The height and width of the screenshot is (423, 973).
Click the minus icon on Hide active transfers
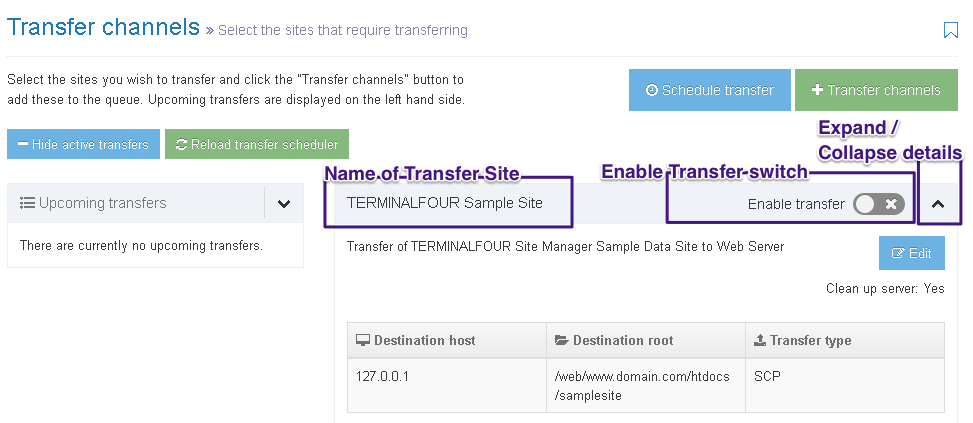22,144
